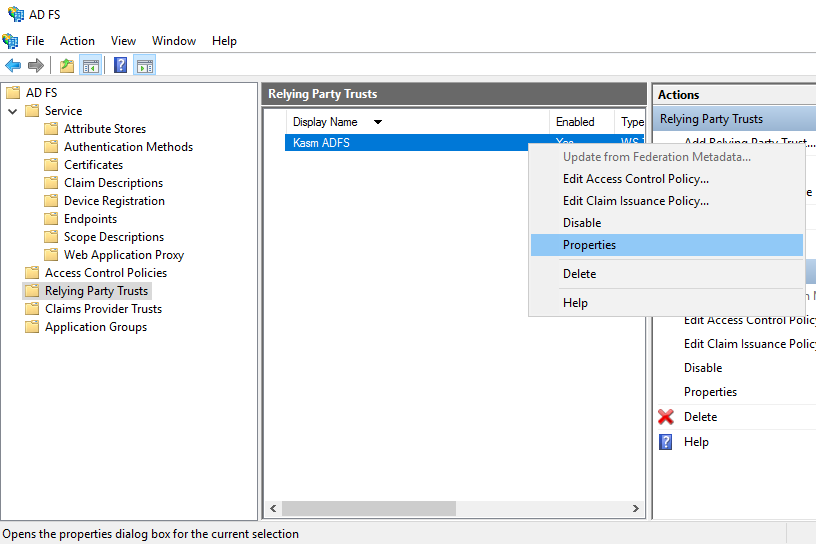Click the red Delete icon in Actions
Screen dimensions: 816x544
[x=666, y=417]
